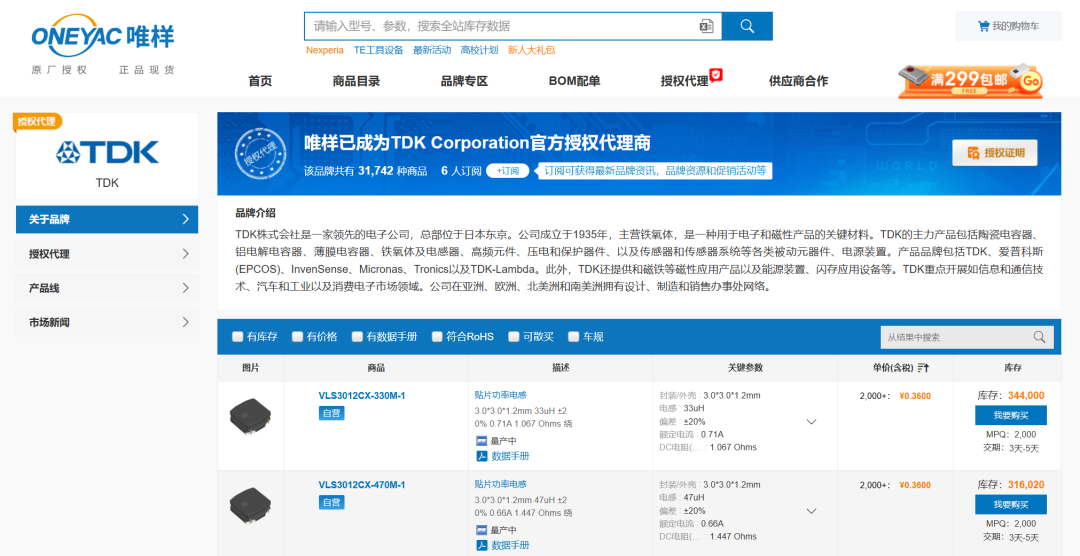Check the 有数据手册 filter option
The height and width of the screenshot is (556, 1080).
point(357,337)
